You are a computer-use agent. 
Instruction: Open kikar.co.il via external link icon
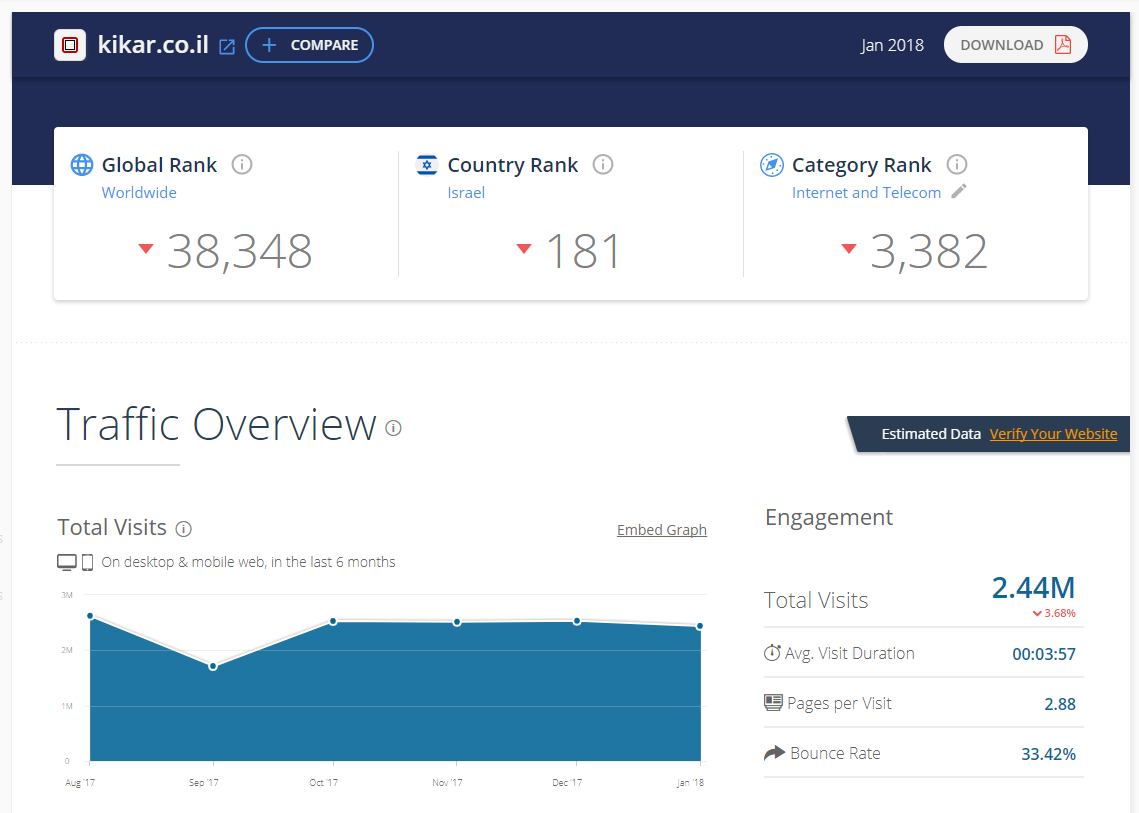(227, 46)
